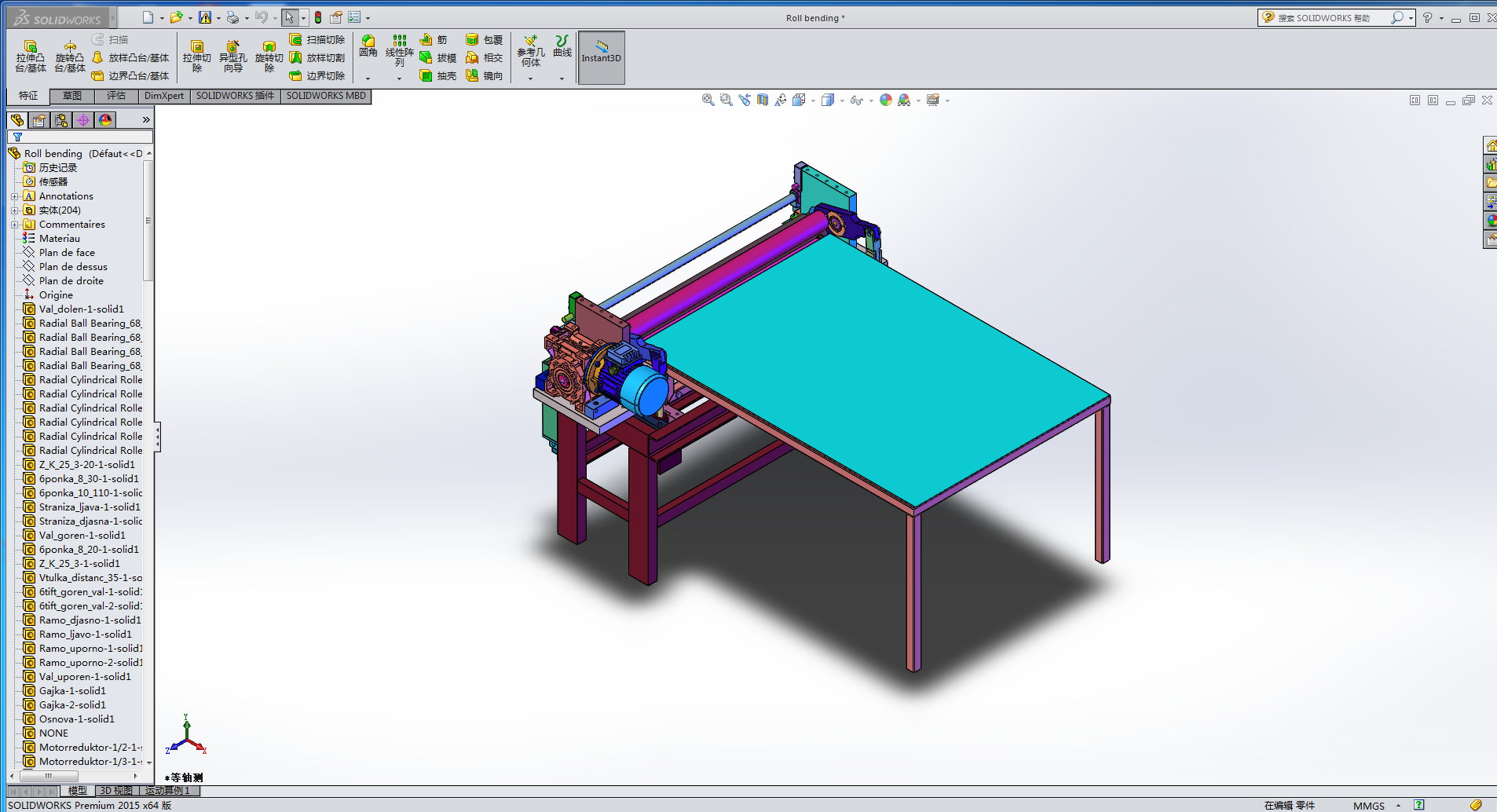This screenshot has height=812, width=1497.
Task: Click the 相交 intersect tool
Action: coord(485,57)
